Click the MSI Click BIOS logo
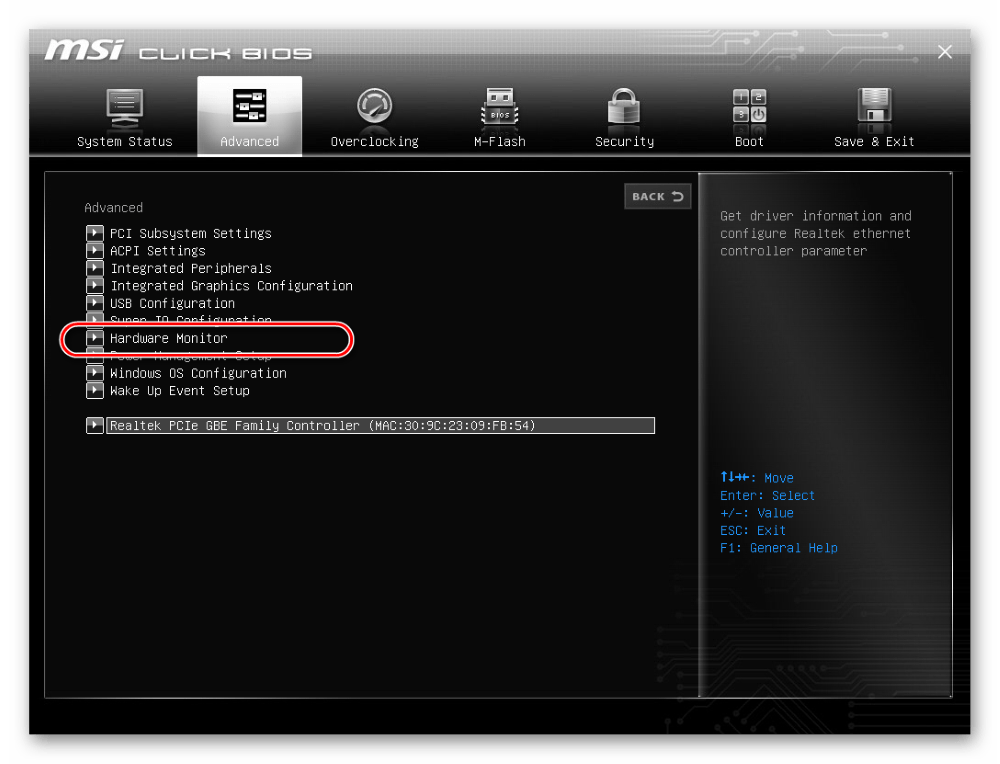 tap(178, 52)
